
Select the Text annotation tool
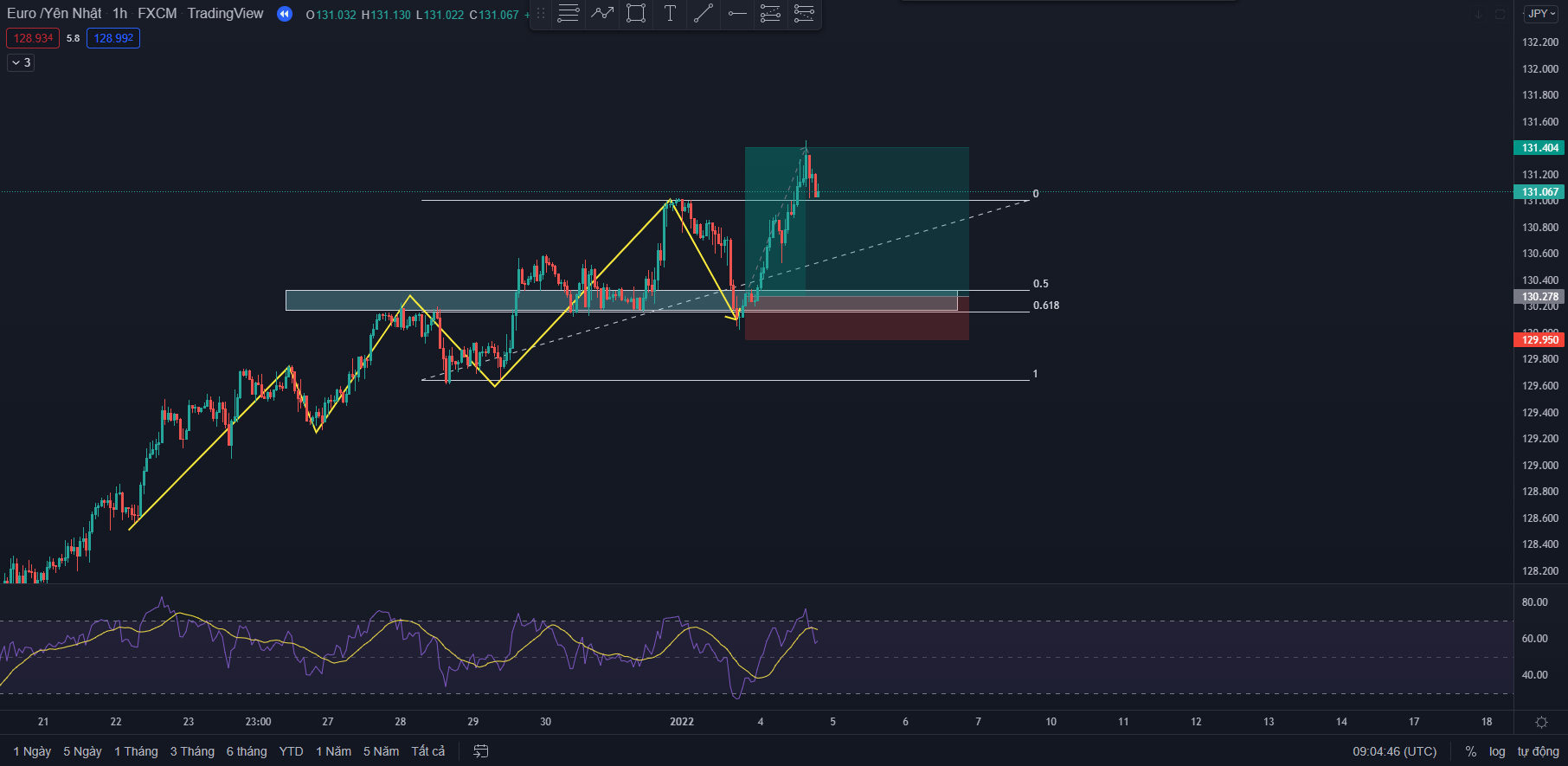(670, 14)
